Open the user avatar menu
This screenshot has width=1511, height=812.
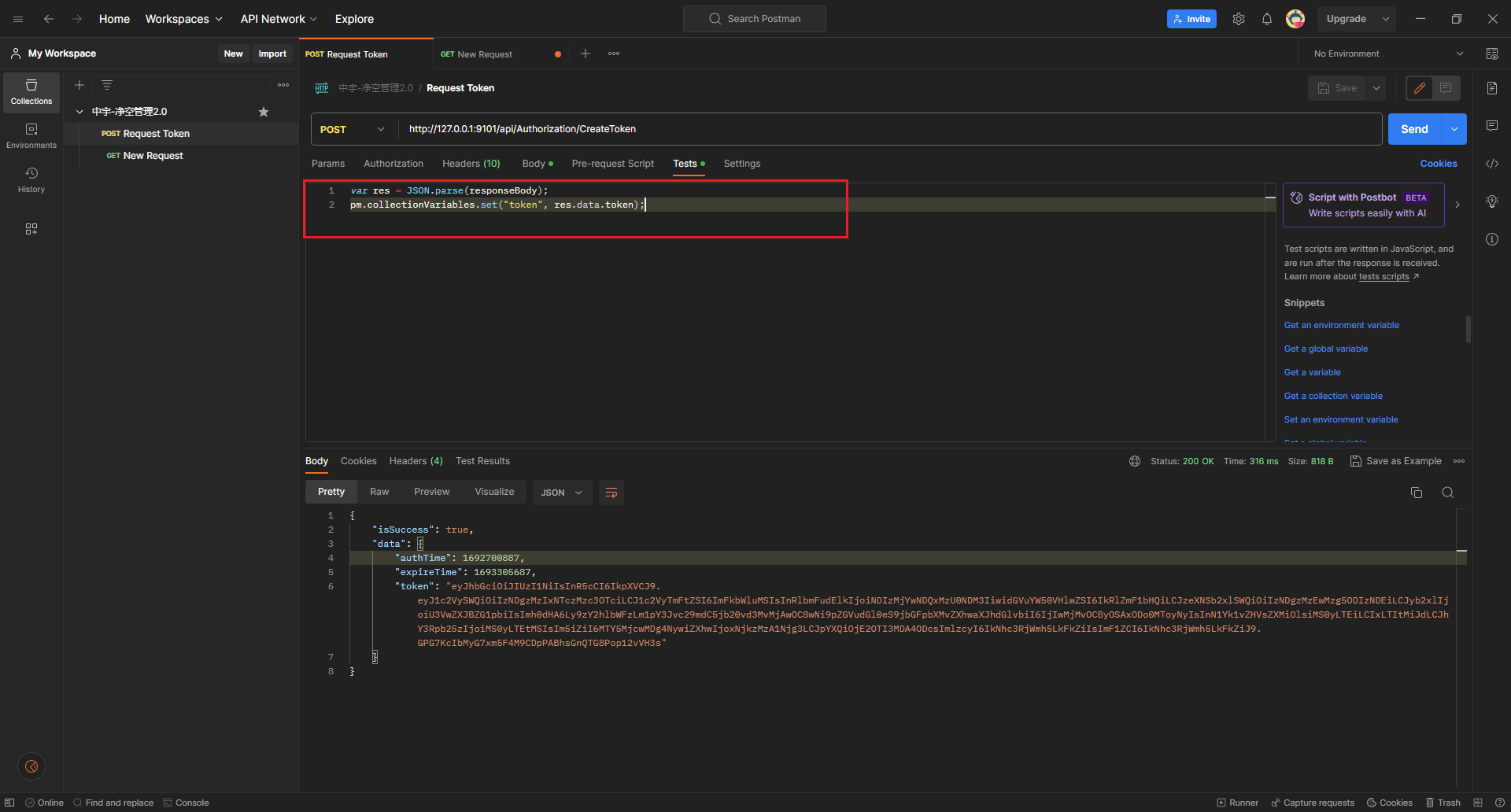1295,19
